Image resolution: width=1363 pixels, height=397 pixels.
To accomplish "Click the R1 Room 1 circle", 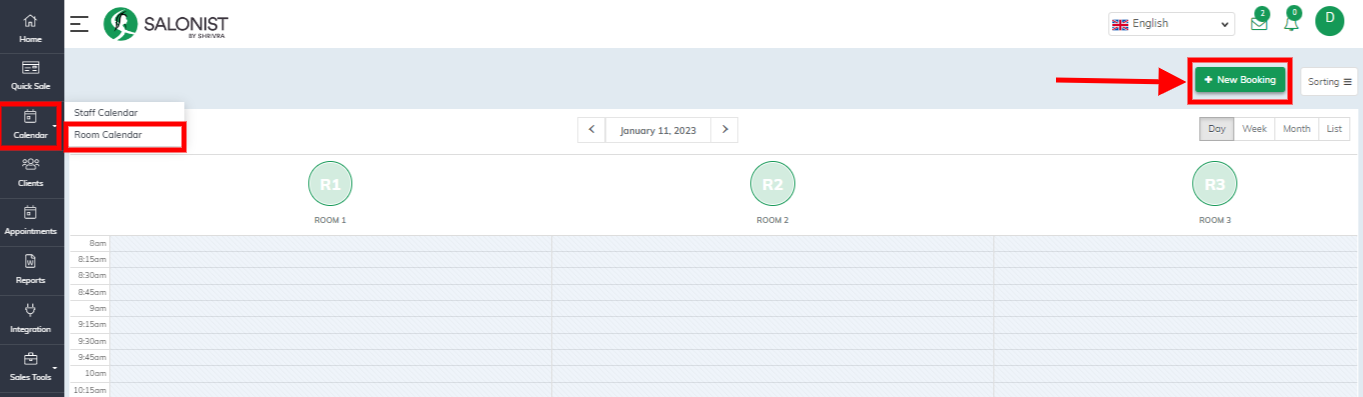I will click(x=330, y=184).
